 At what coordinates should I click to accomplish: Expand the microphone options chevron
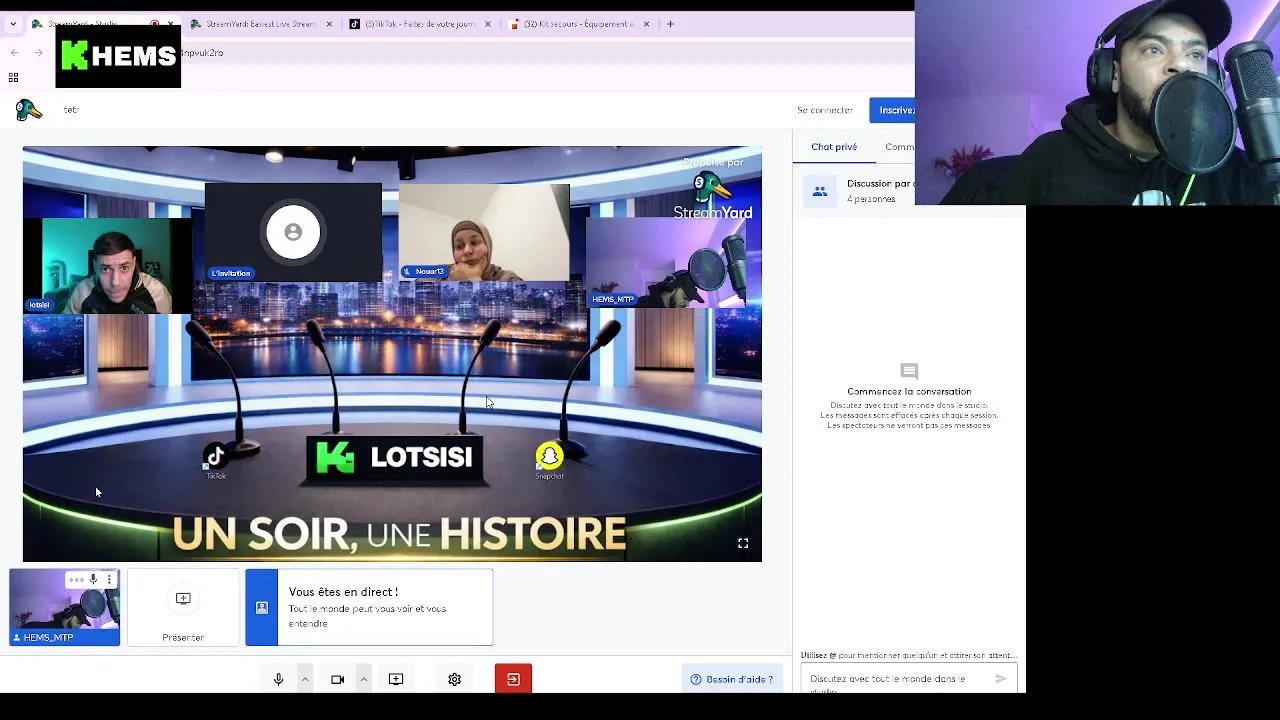[305, 679]
